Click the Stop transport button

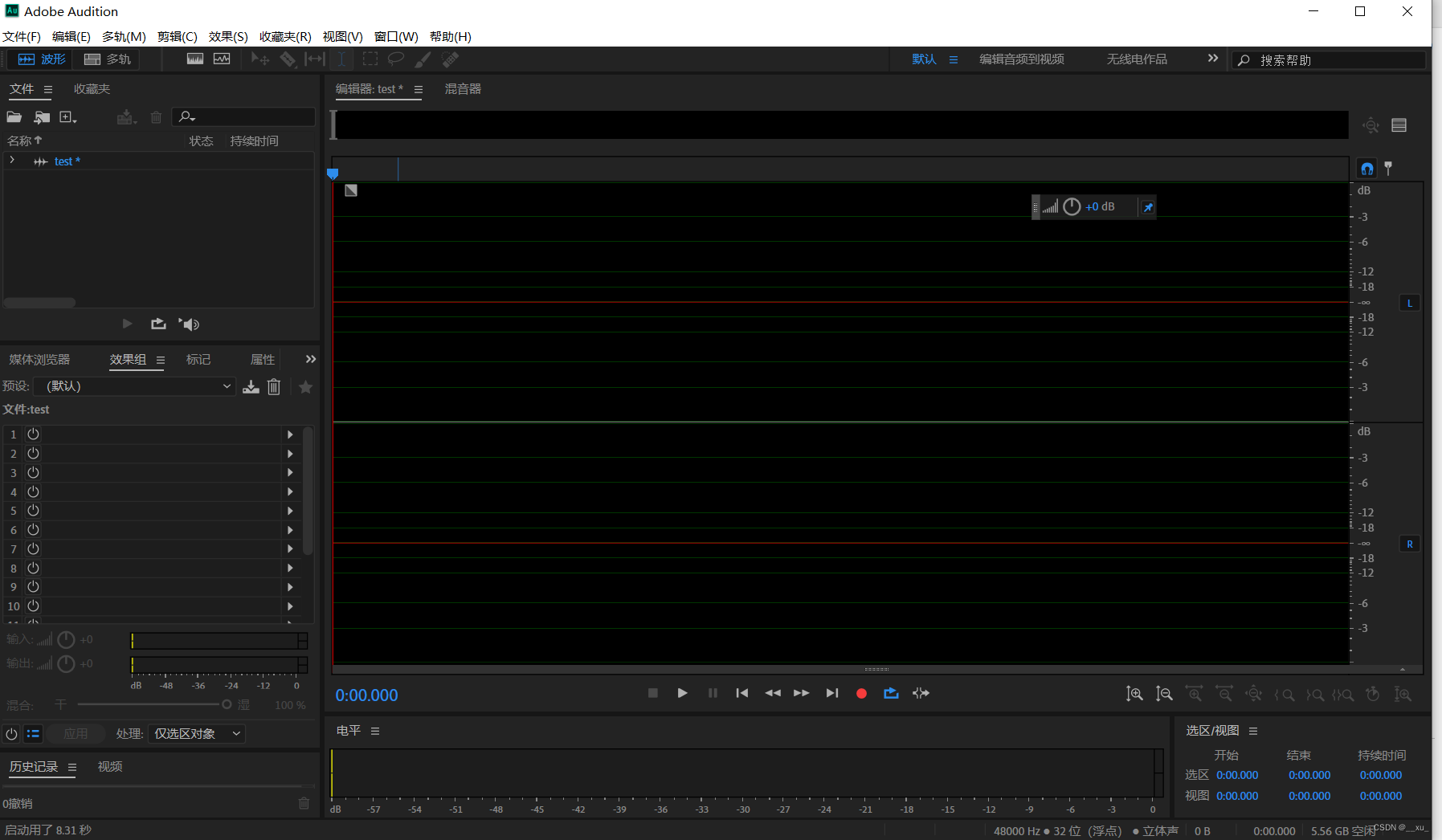click(x=653, y=693)
